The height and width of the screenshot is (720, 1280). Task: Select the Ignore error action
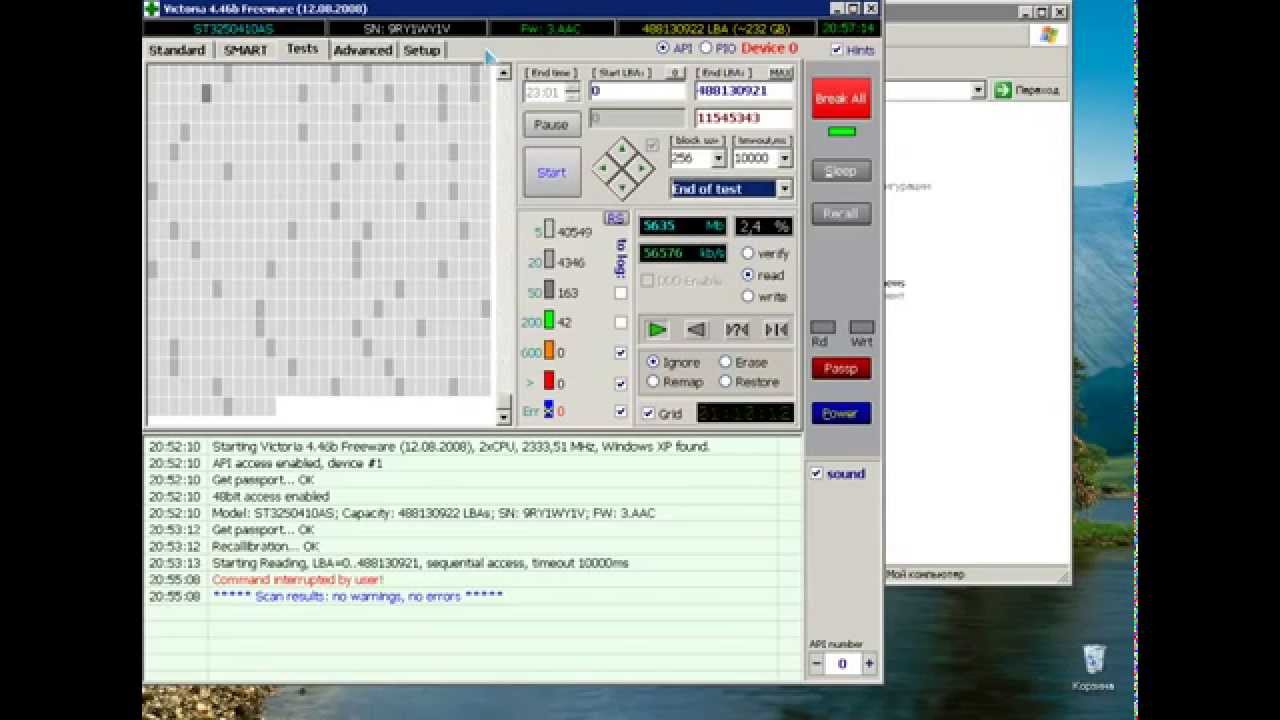pos(653,362)
